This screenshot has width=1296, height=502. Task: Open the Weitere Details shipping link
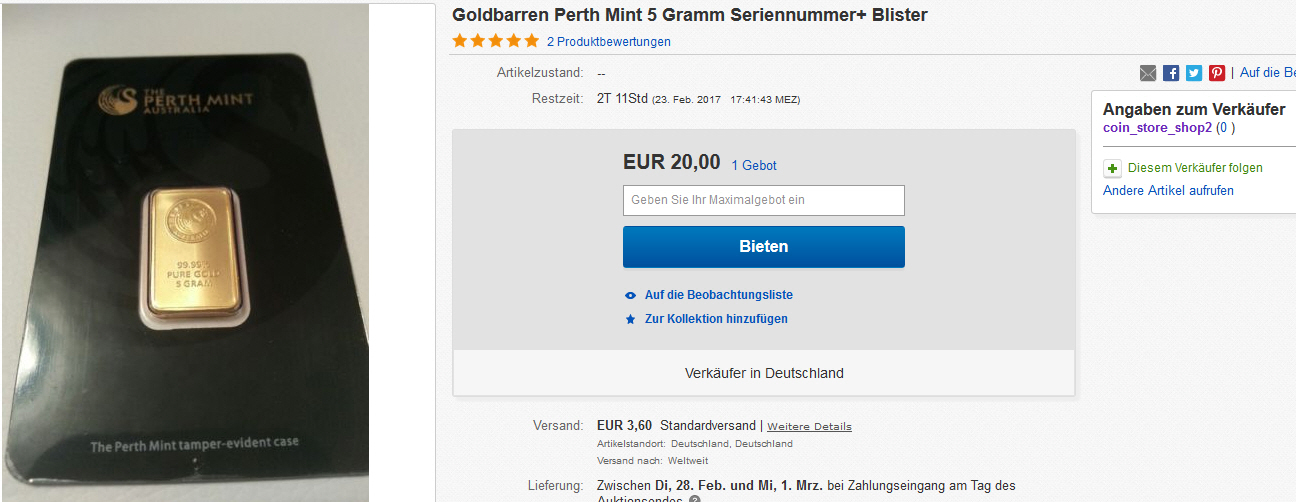point(809,426)
